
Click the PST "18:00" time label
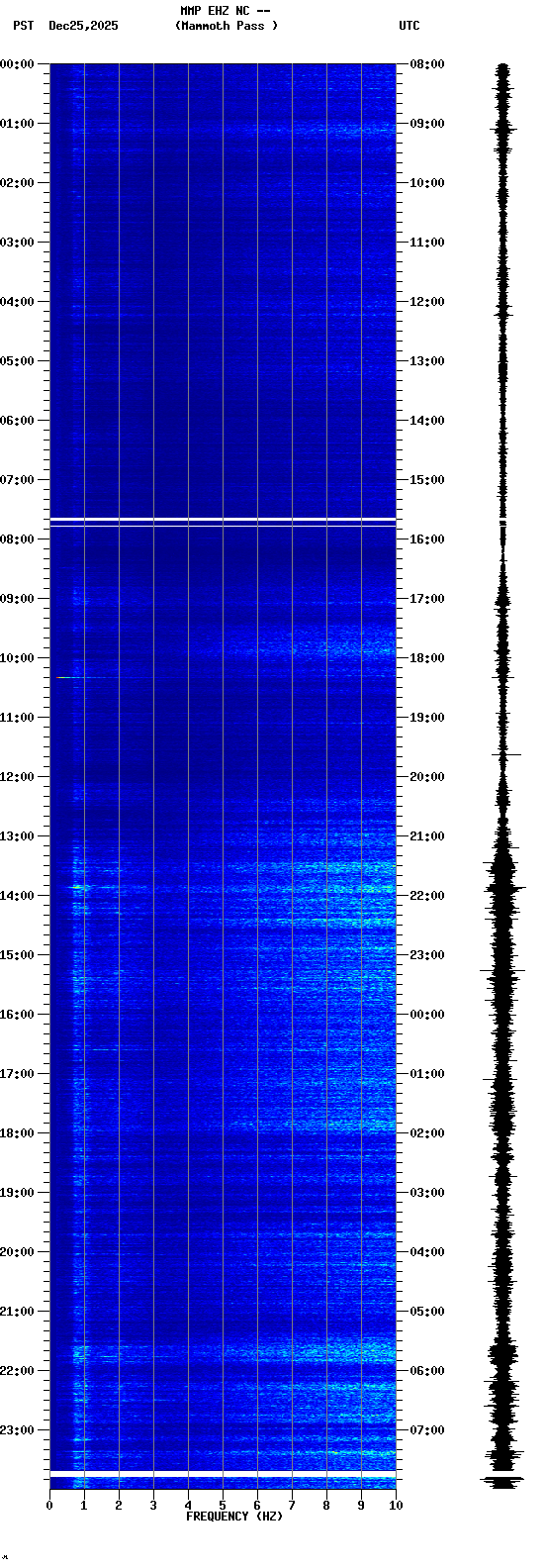pyautogui.click(x=17, y=1133)
